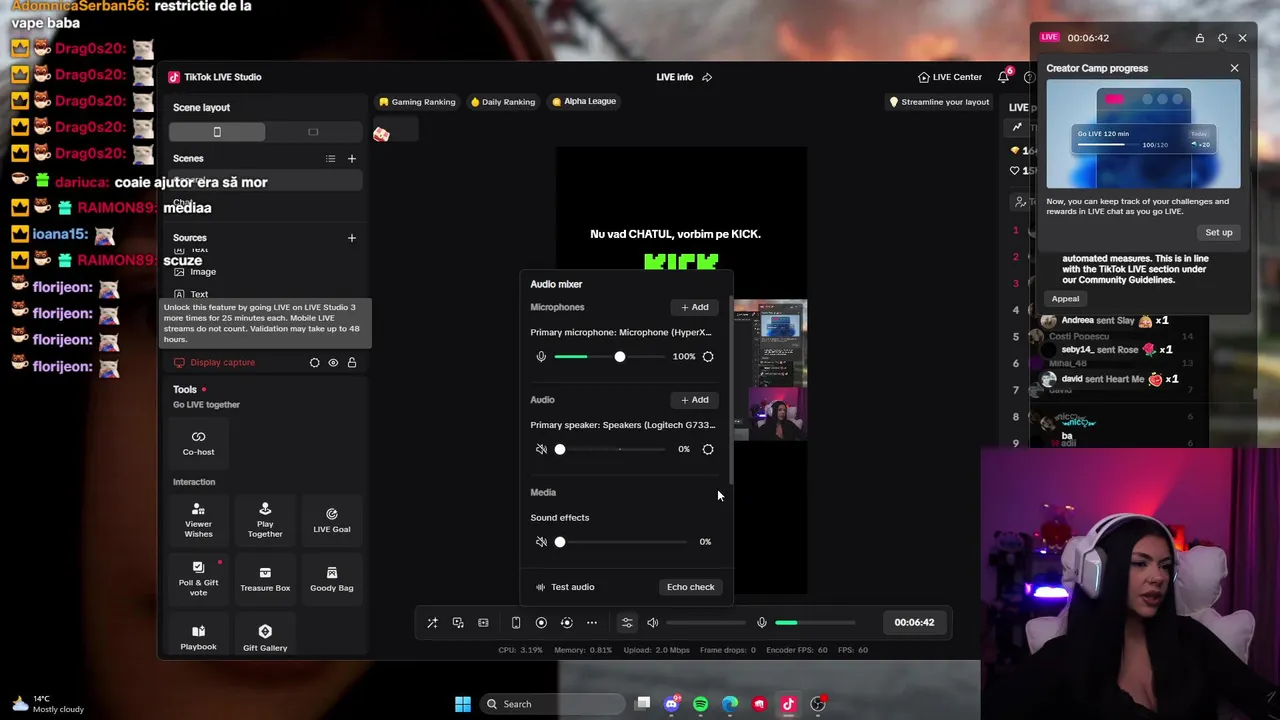Screen dimensions: 1280x720
Task: Unmute Sound effects in Audio mixer
Action: [541, 542]
